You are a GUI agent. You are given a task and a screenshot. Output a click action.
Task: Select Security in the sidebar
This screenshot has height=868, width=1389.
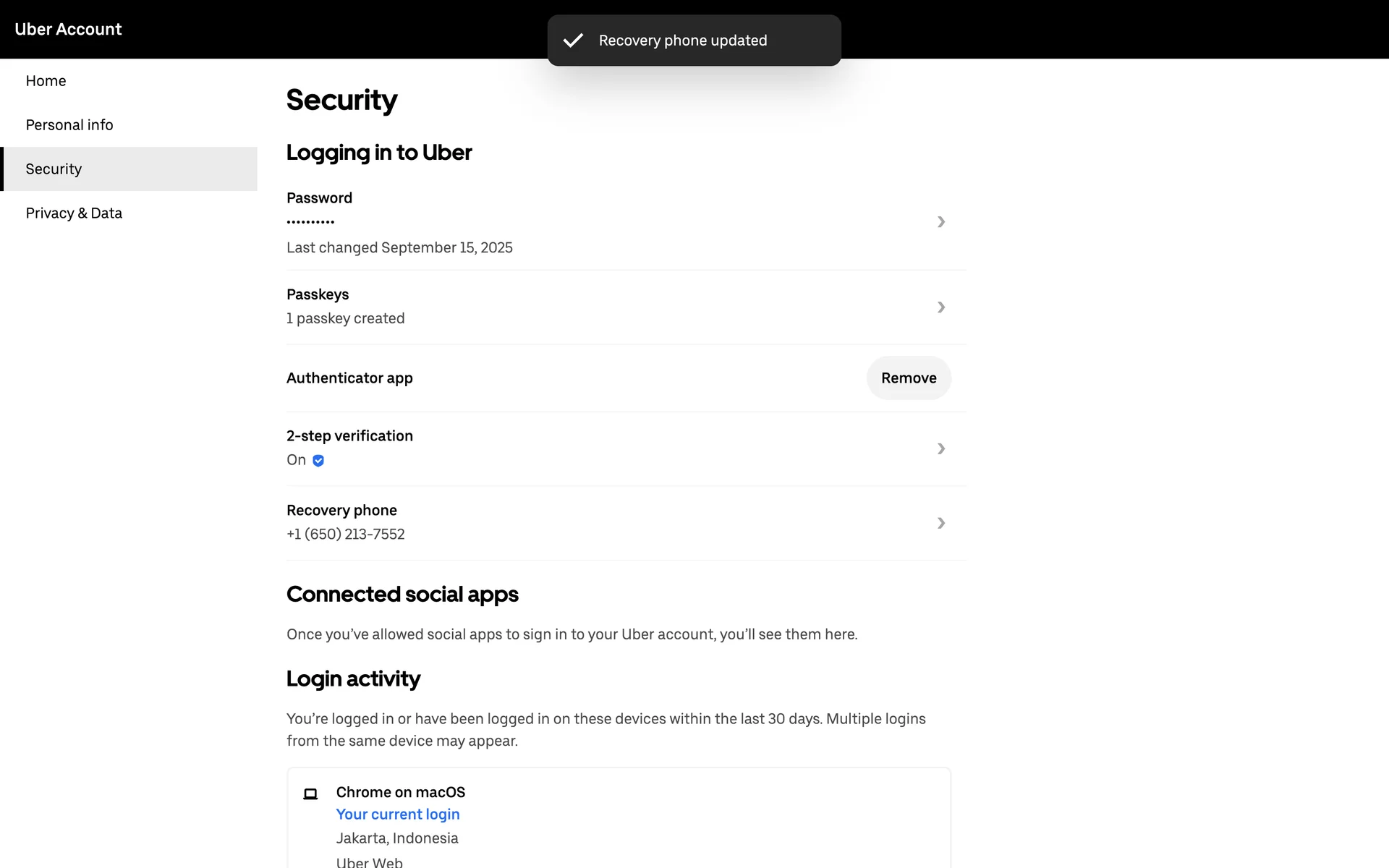54,169
